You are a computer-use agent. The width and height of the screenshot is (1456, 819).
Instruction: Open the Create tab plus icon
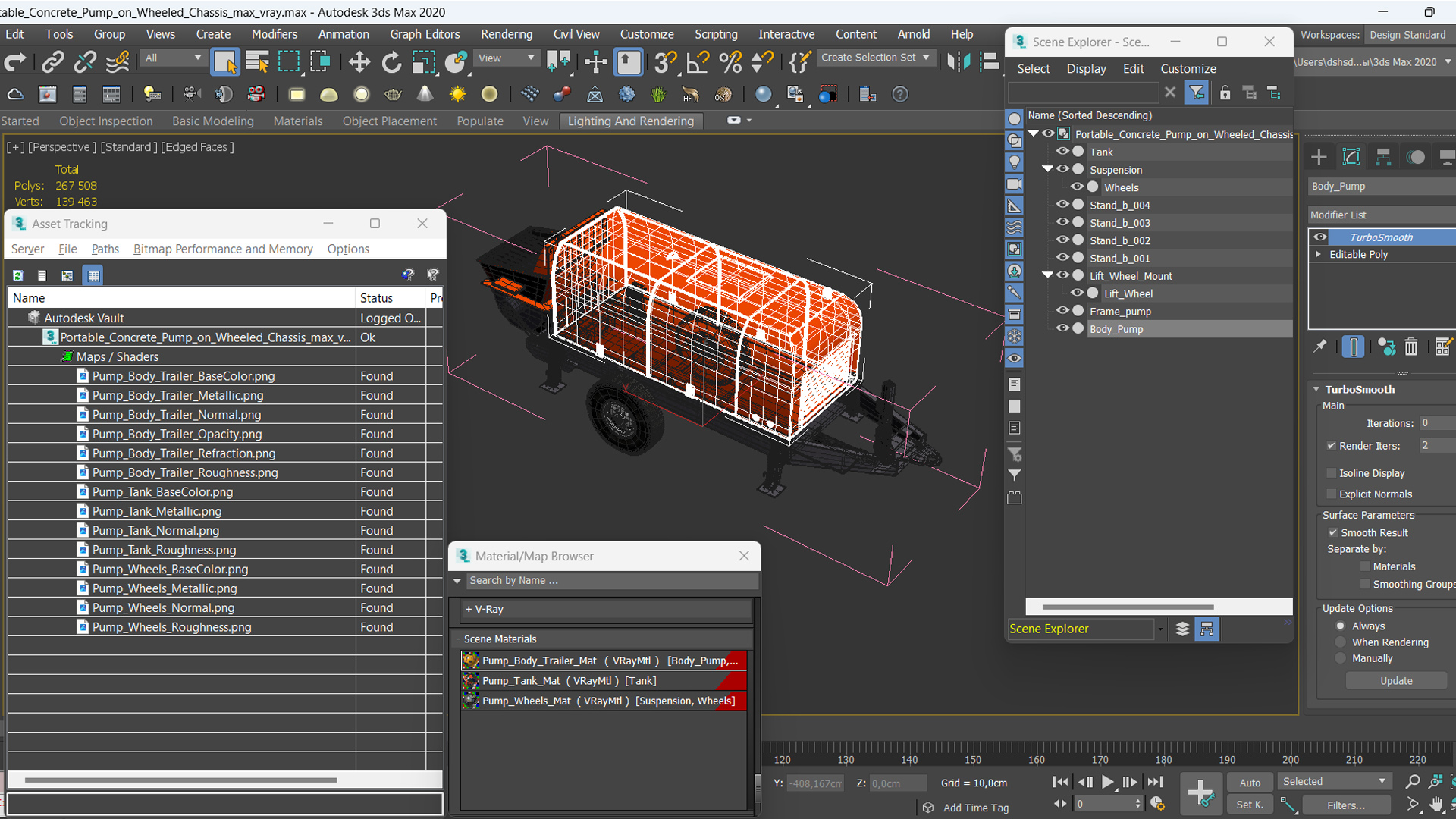pyautogui.click(x=1319, y=157)
